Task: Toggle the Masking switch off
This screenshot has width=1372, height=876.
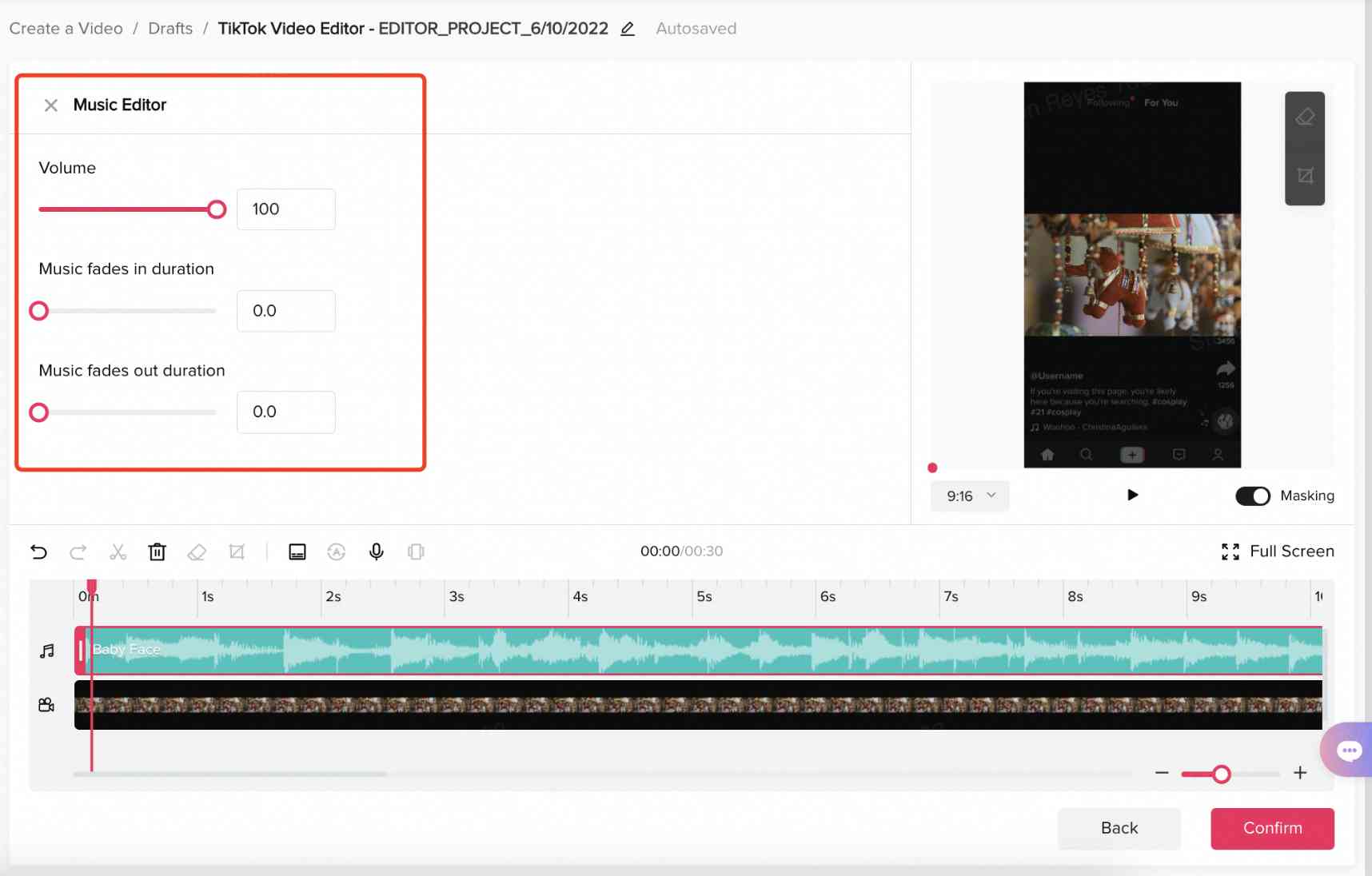Action: 1254,496
